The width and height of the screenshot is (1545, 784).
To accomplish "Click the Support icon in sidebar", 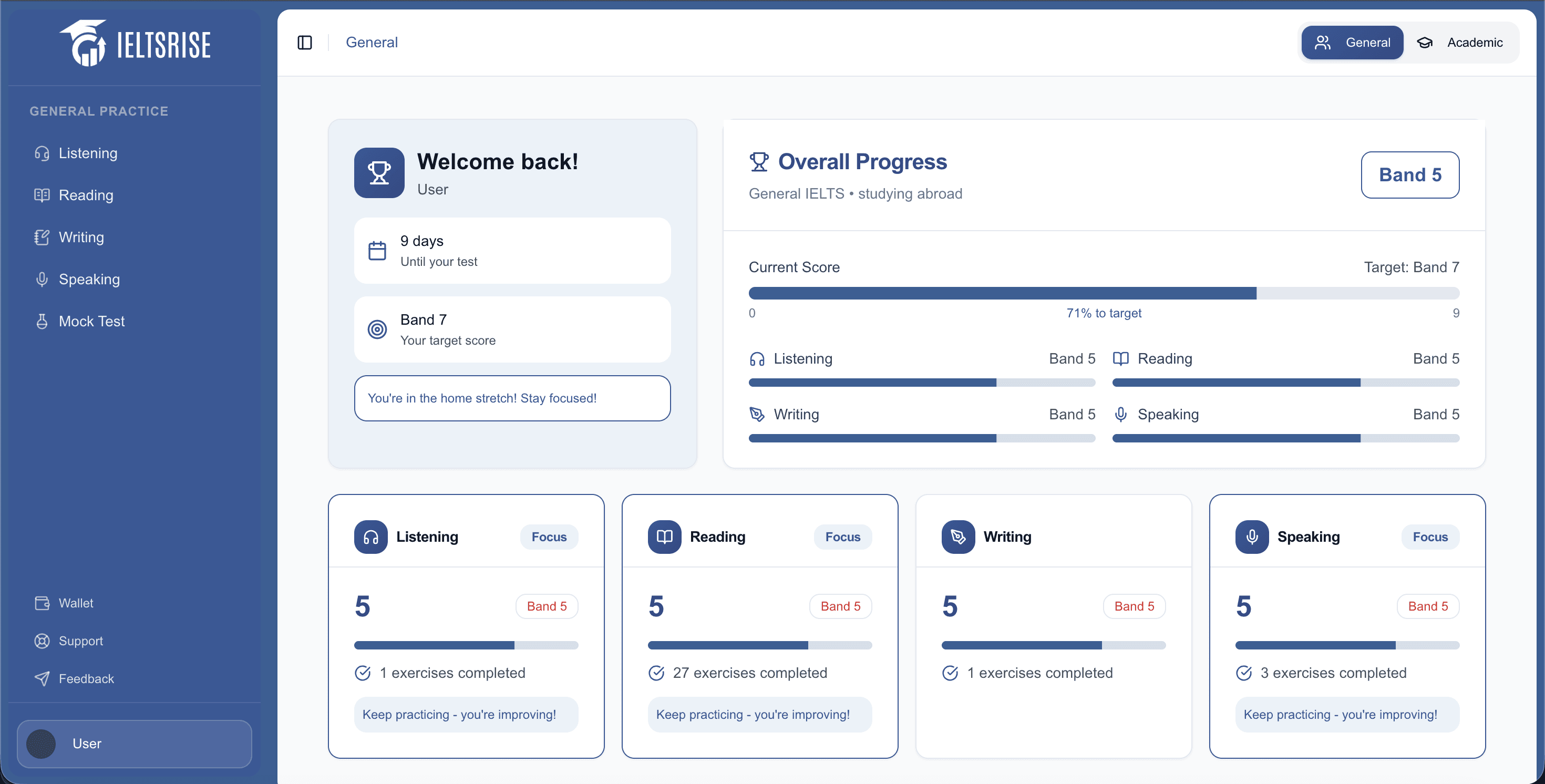I will (x=42, y=641).
